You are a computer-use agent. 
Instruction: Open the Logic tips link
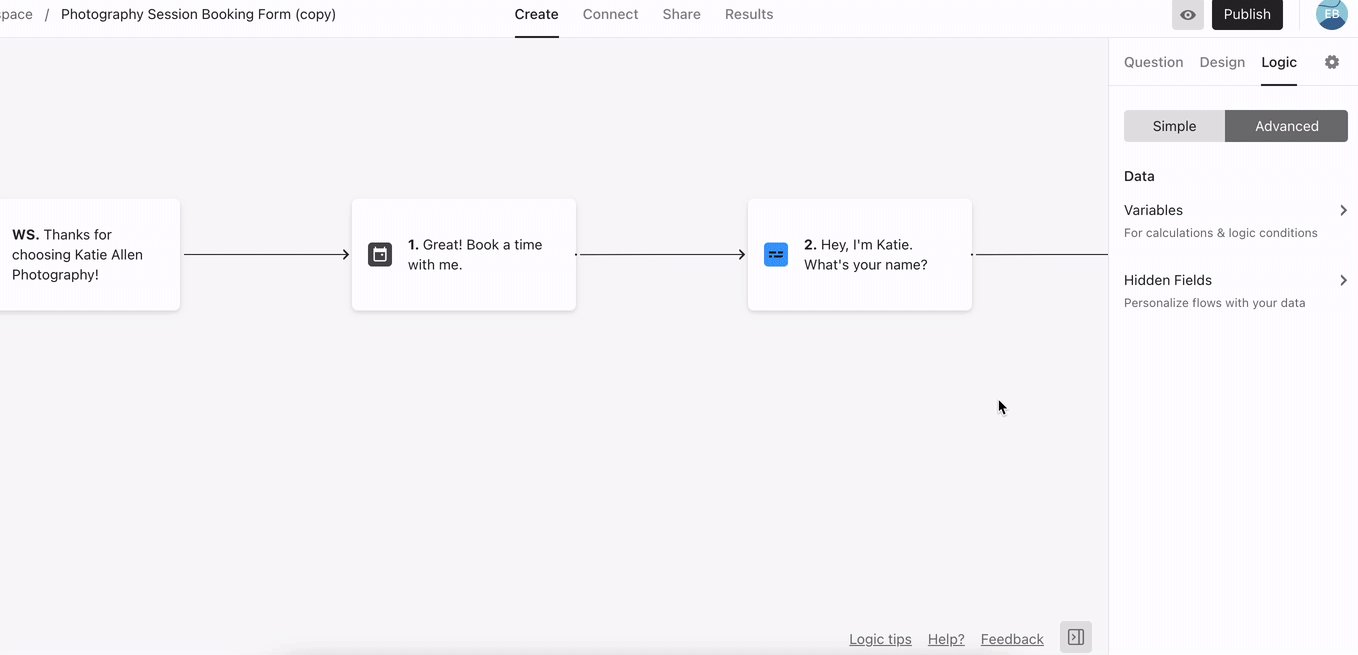point(880,639)
